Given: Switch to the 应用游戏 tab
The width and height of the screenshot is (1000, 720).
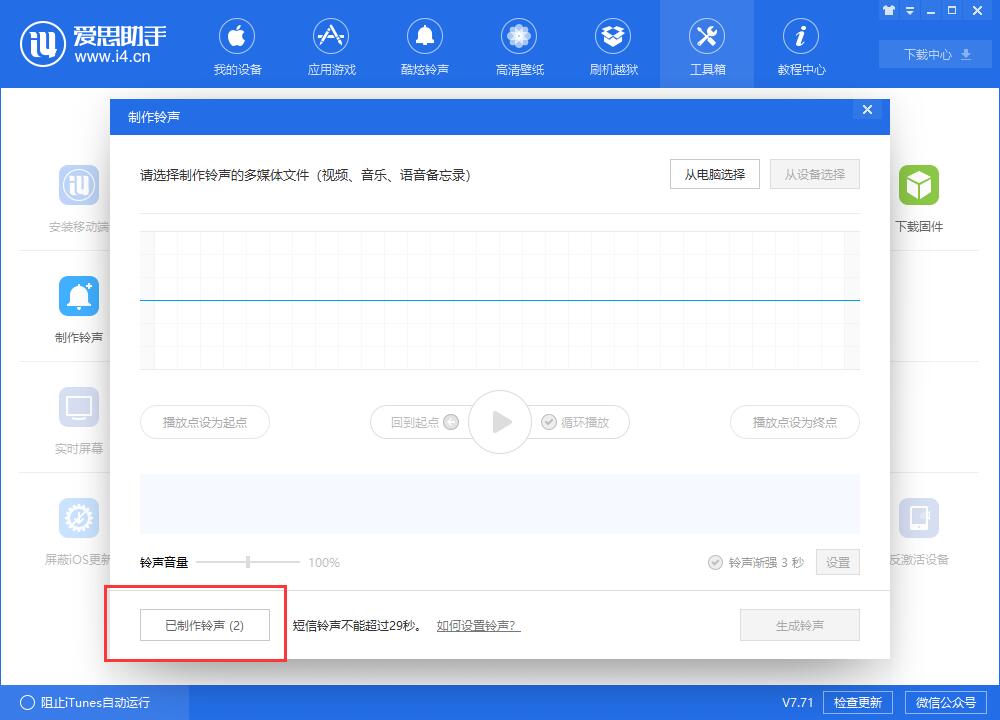Looking at the screenshot, I should [x=331, y=35].
